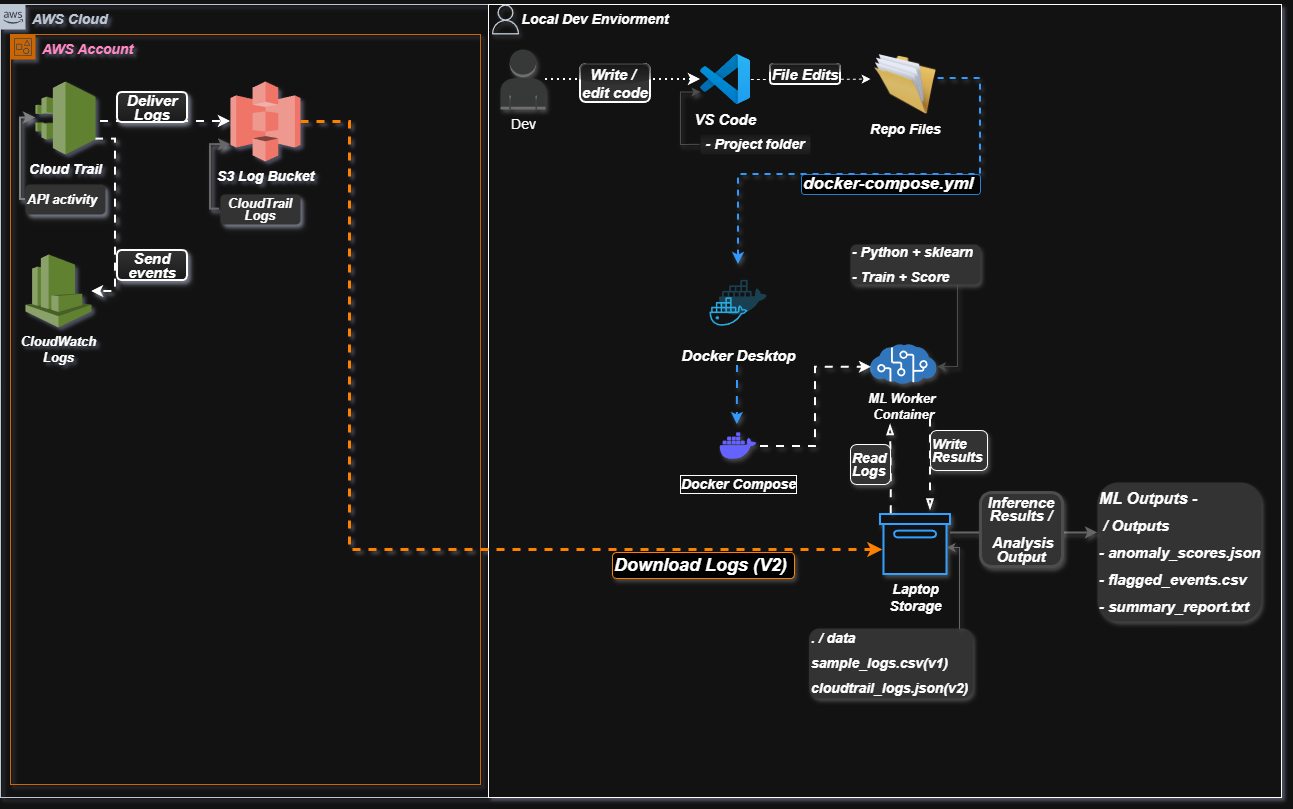Viewport: 1293px width, 809px height.
Task: Select the Write / edit code label
Action: click(616, 83)
